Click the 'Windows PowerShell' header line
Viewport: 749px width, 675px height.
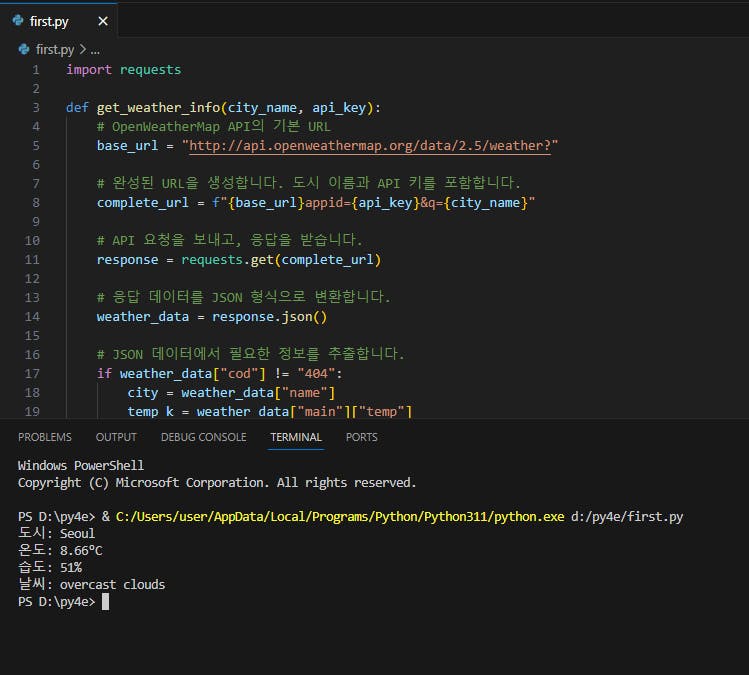[81, 465]
